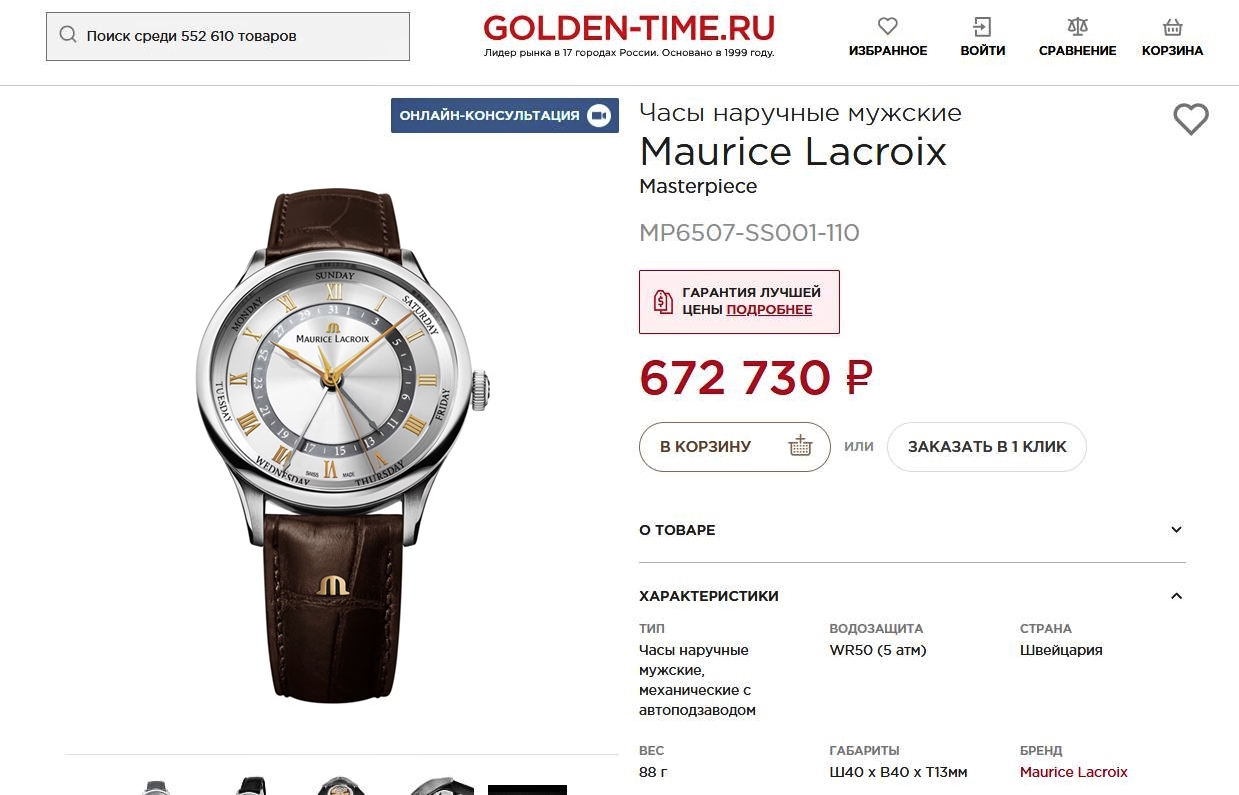Add watch with В корзину button

click(x=735, y=447)
